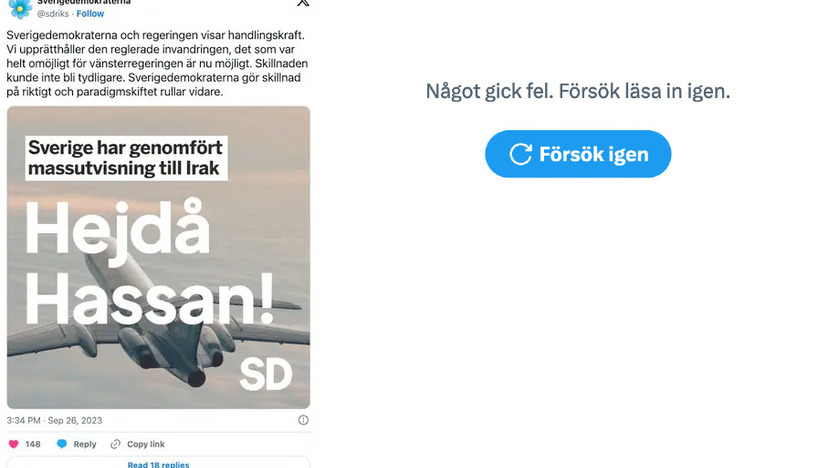Open the Hejdå Hassan airplane image
828x468 pixels.
(158, 257)
